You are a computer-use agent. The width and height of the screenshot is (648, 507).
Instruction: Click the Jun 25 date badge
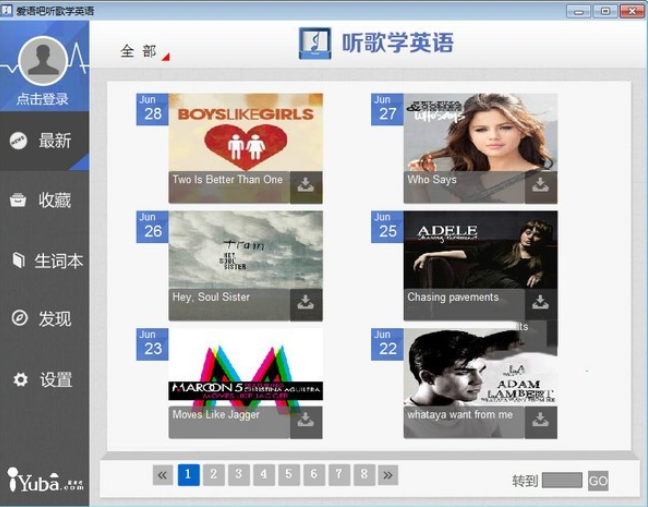coord(387,226)
